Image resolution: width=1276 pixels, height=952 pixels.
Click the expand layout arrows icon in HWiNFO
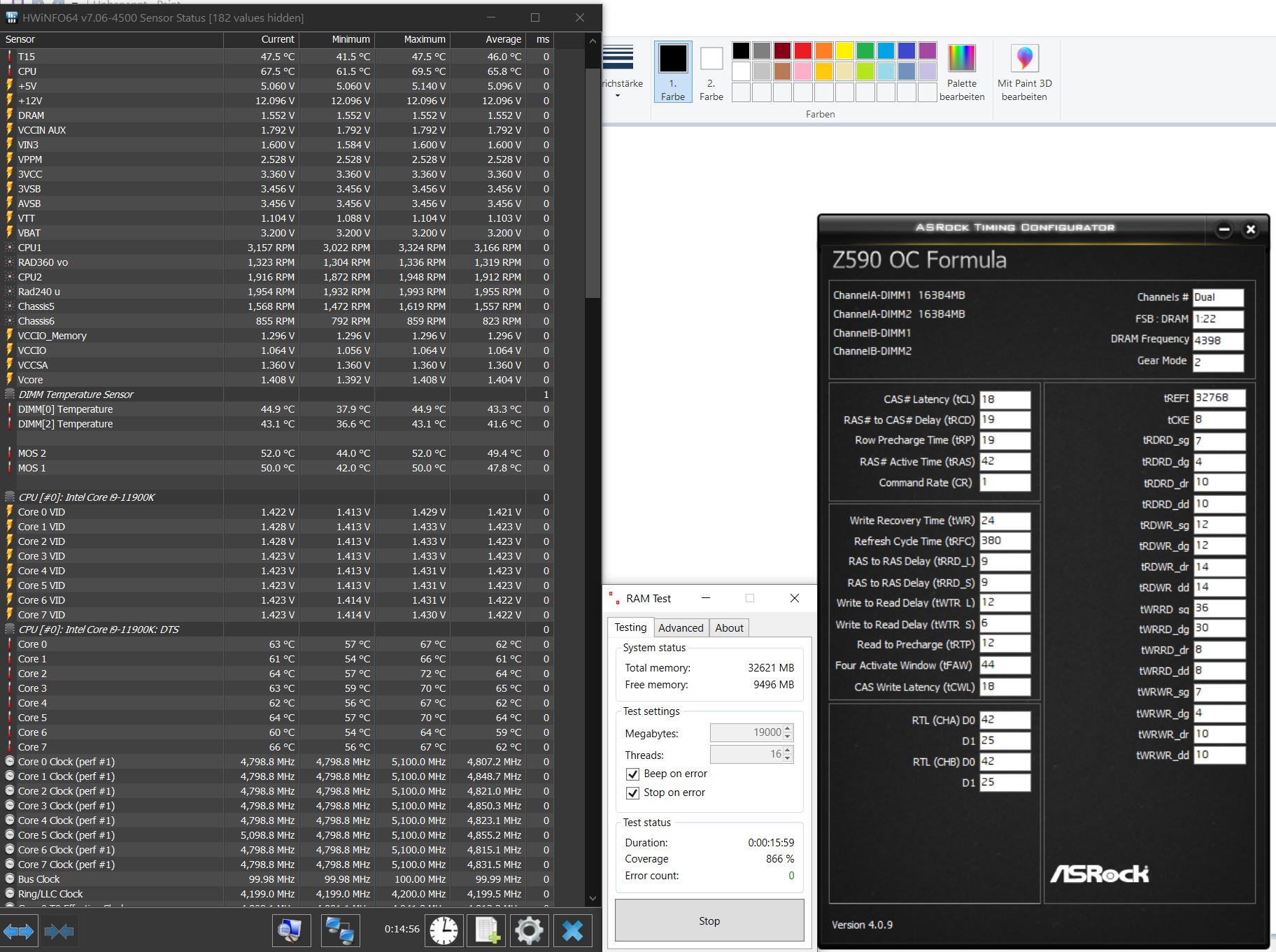click(19, 931)
